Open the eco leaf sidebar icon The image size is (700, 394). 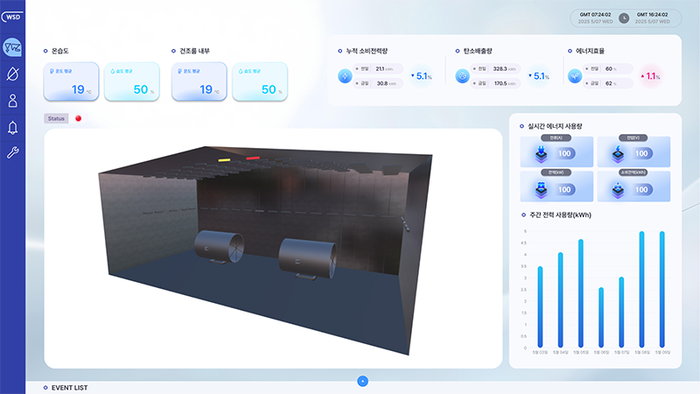12,74
